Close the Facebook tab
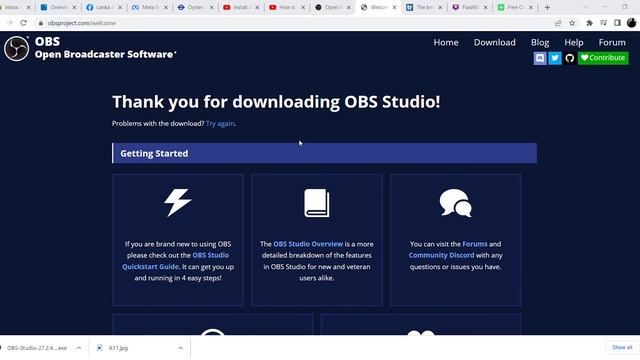Image resolution: width=640 pixels, height=360 pixels. 120,7
